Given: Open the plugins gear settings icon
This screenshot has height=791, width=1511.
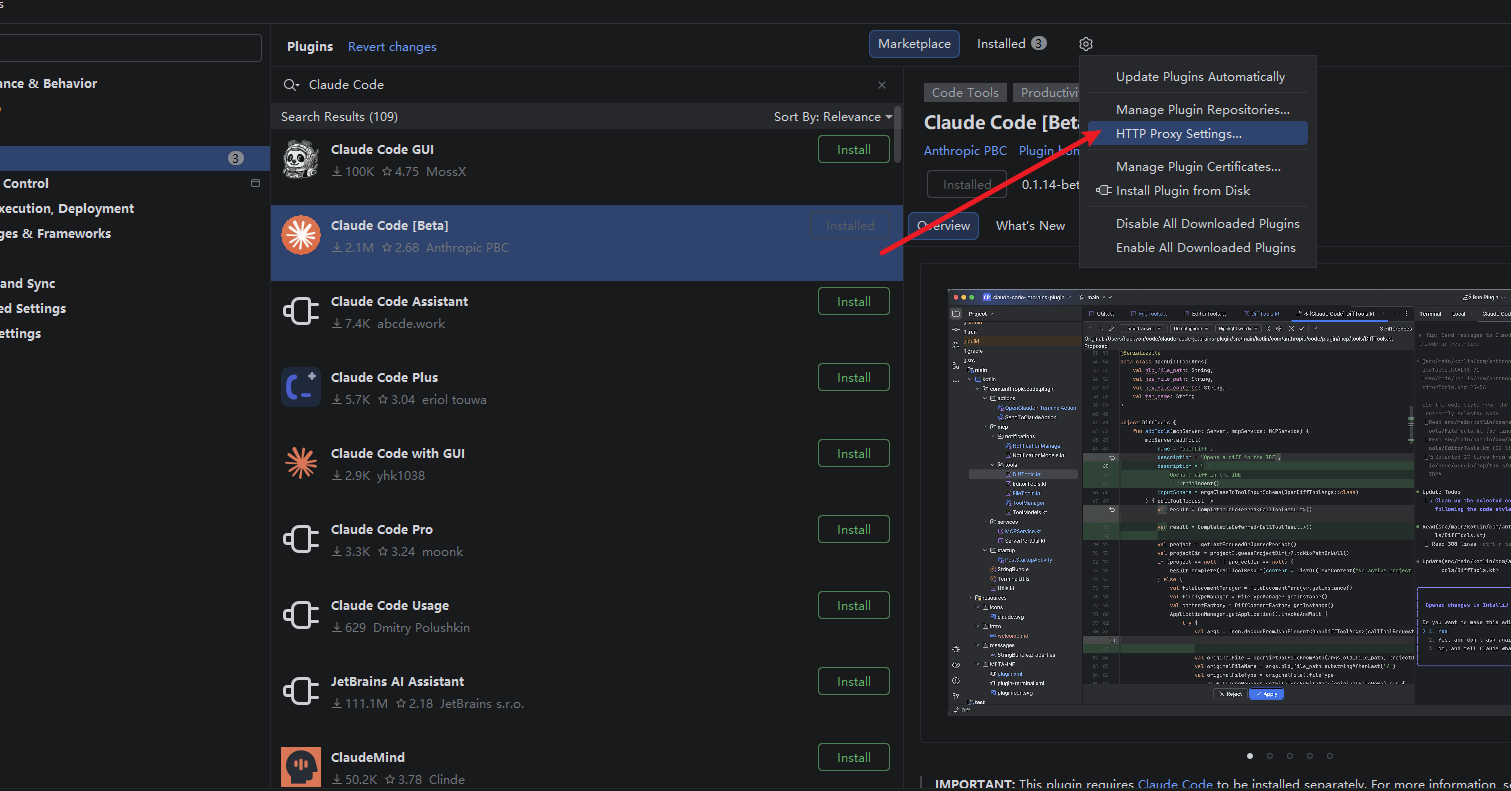Looking at the screenshot, I should 1086,44.
